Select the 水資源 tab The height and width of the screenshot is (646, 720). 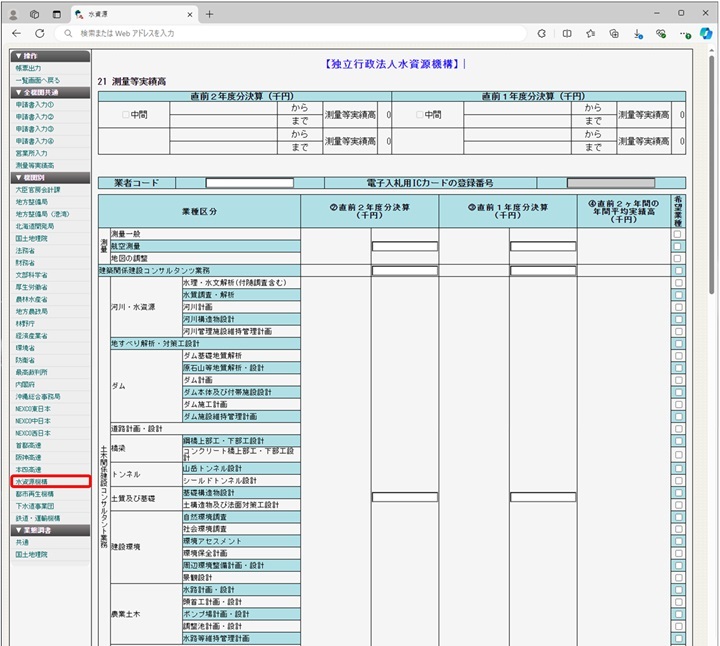[134, 15]
